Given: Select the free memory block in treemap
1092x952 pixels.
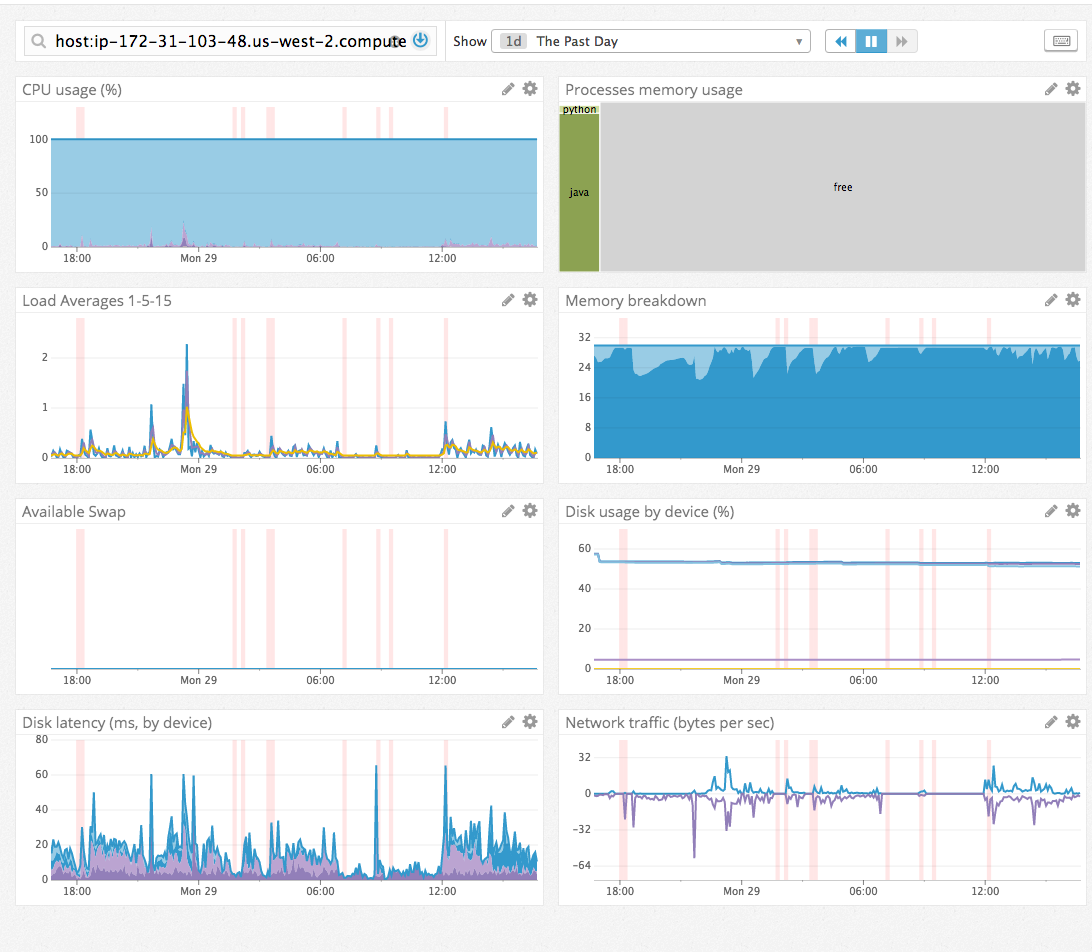Looking at the screenshot, I should click(x=843, y=188).
